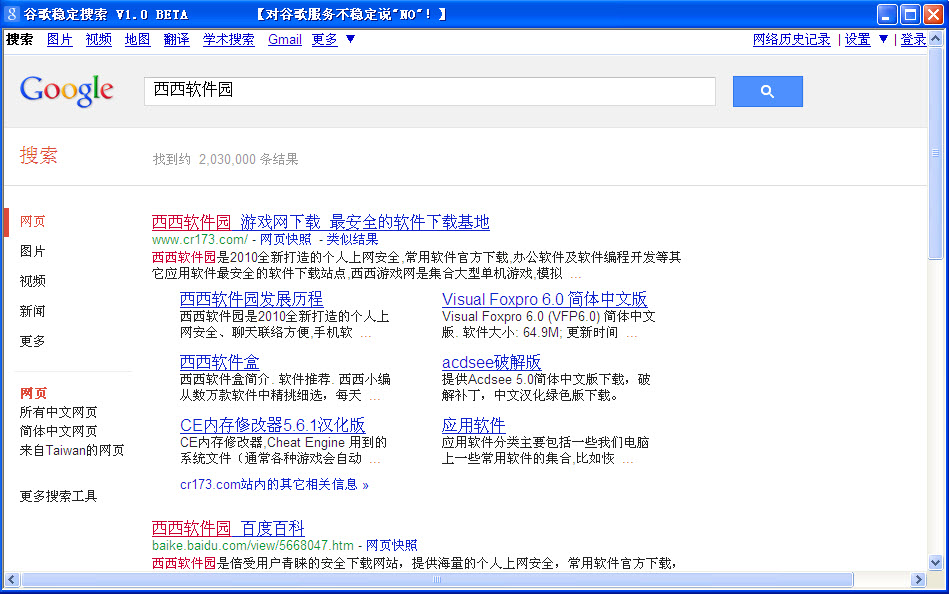Close the 谷歌稳定搜索 window
The image size is (949, 594).
(x=933, y=15)
